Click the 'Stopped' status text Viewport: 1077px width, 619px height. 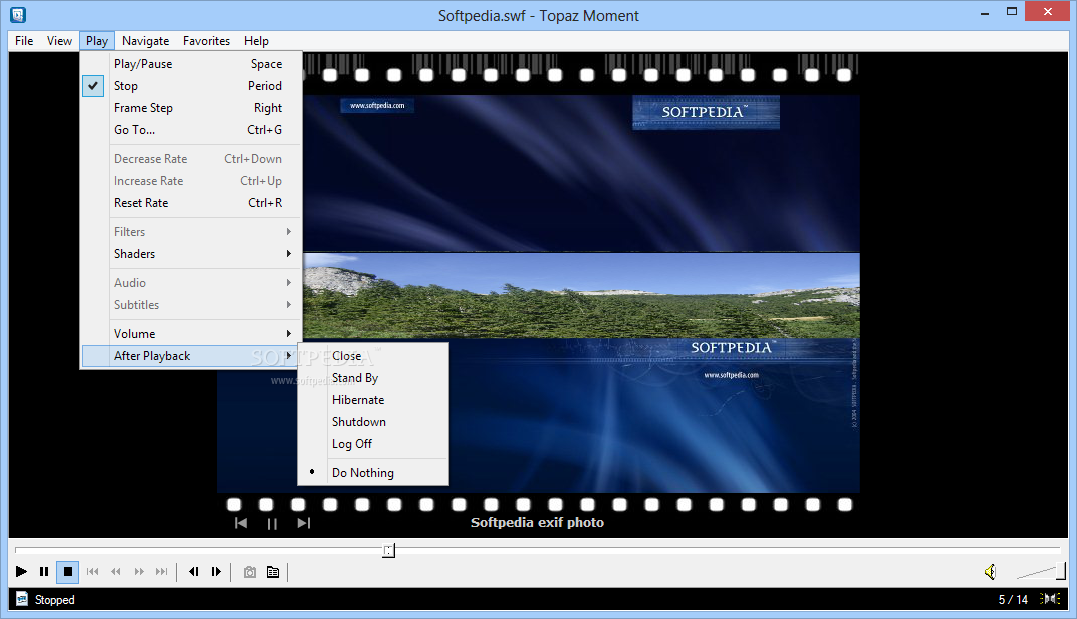pos(54,600)
